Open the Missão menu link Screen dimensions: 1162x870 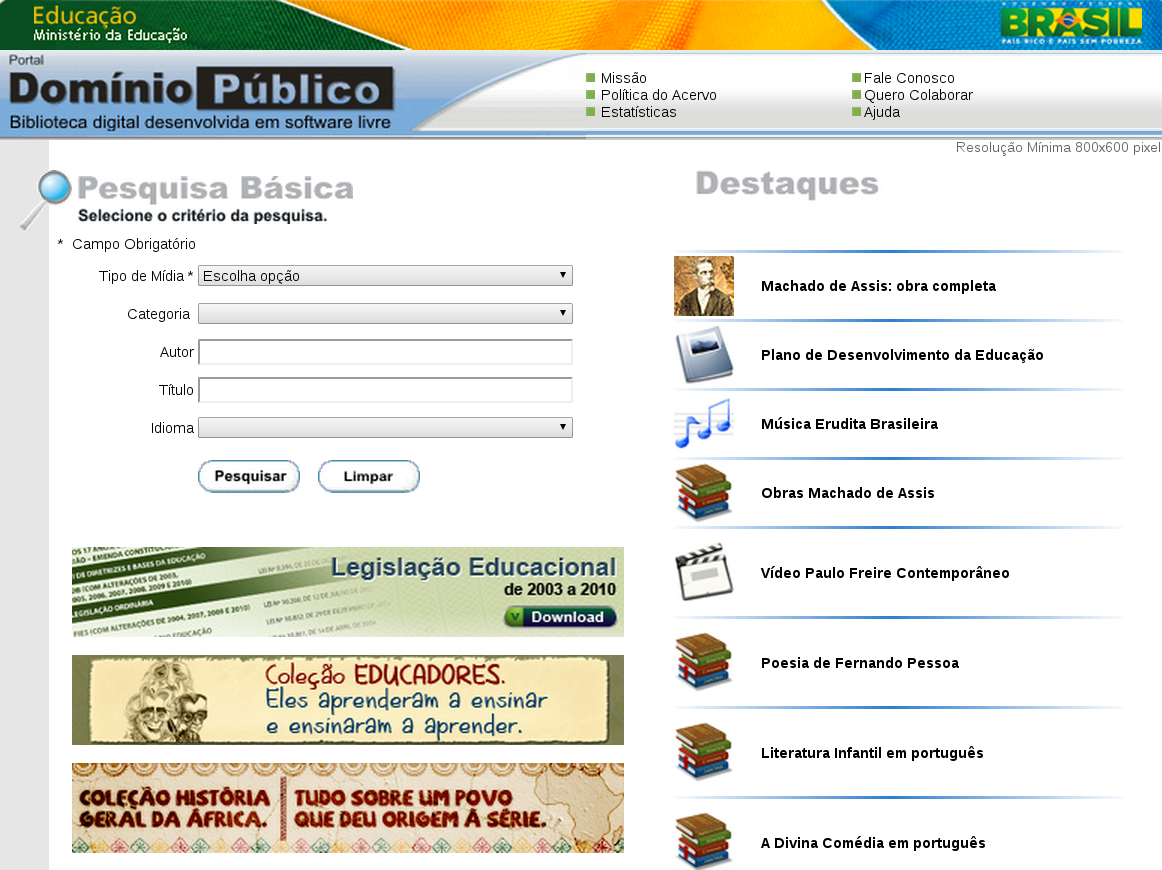coord(623,78)
